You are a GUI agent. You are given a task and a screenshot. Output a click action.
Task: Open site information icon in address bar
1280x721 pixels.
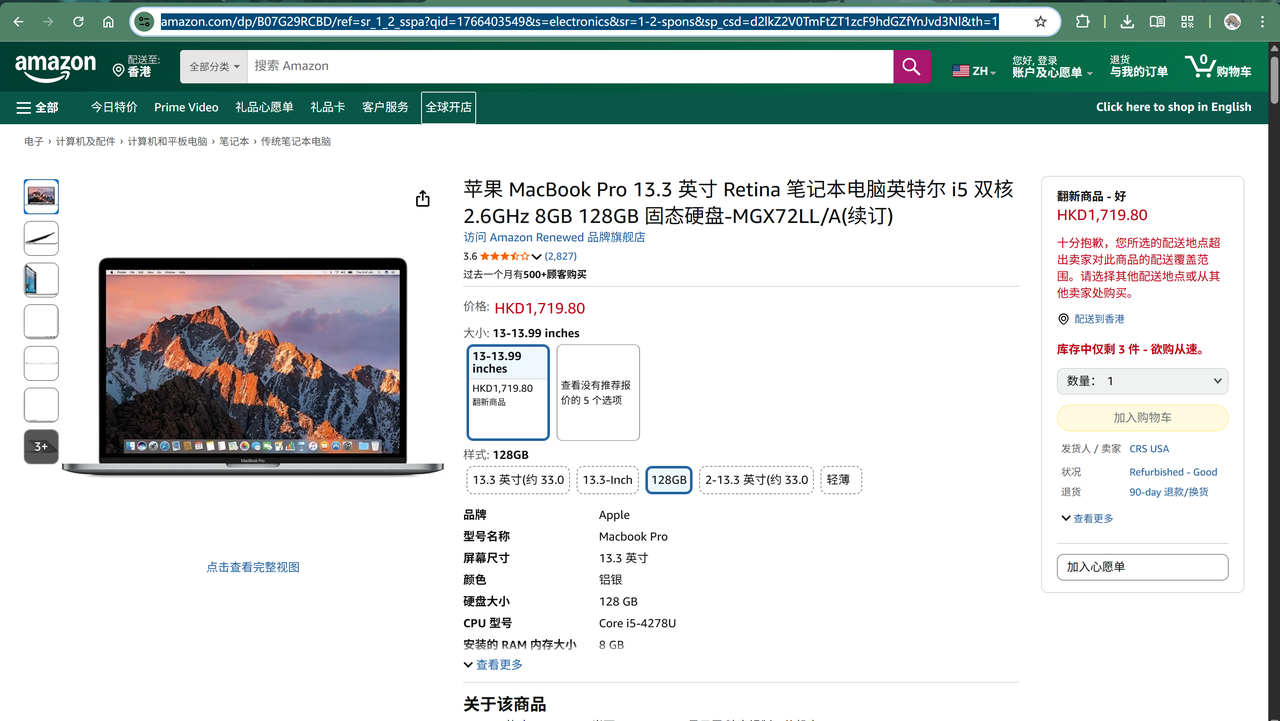(144, 21)
